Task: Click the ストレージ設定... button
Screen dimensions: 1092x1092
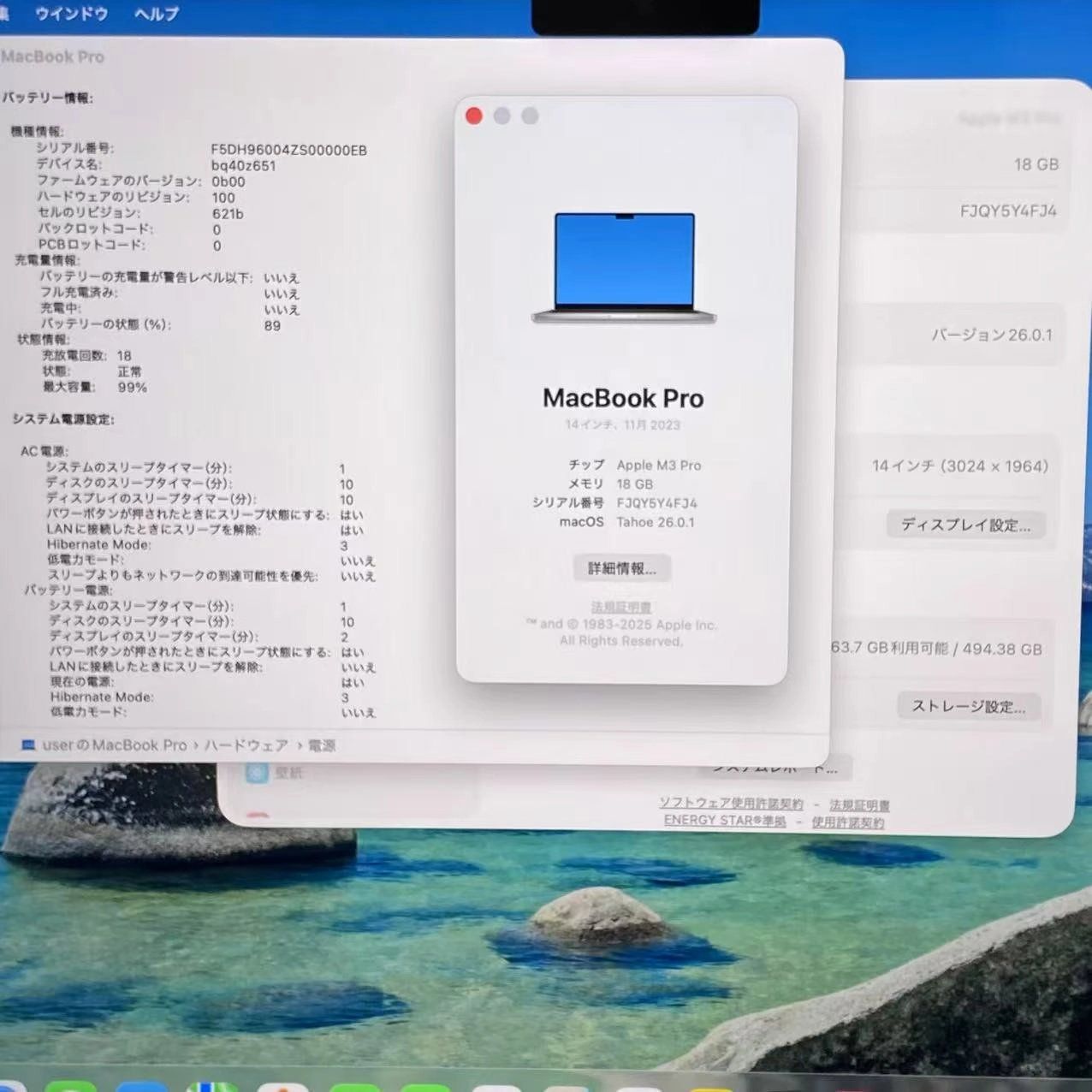Action: pos(968,706)
